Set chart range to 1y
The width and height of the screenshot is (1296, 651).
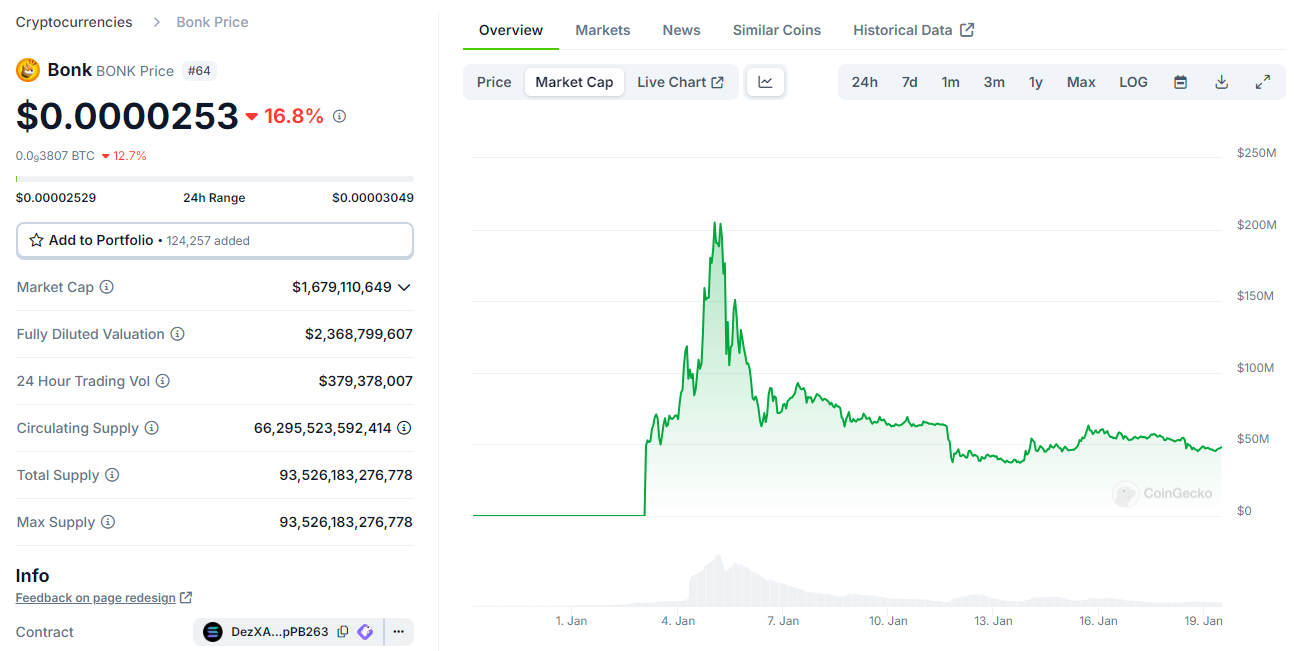click(1036, 82)
